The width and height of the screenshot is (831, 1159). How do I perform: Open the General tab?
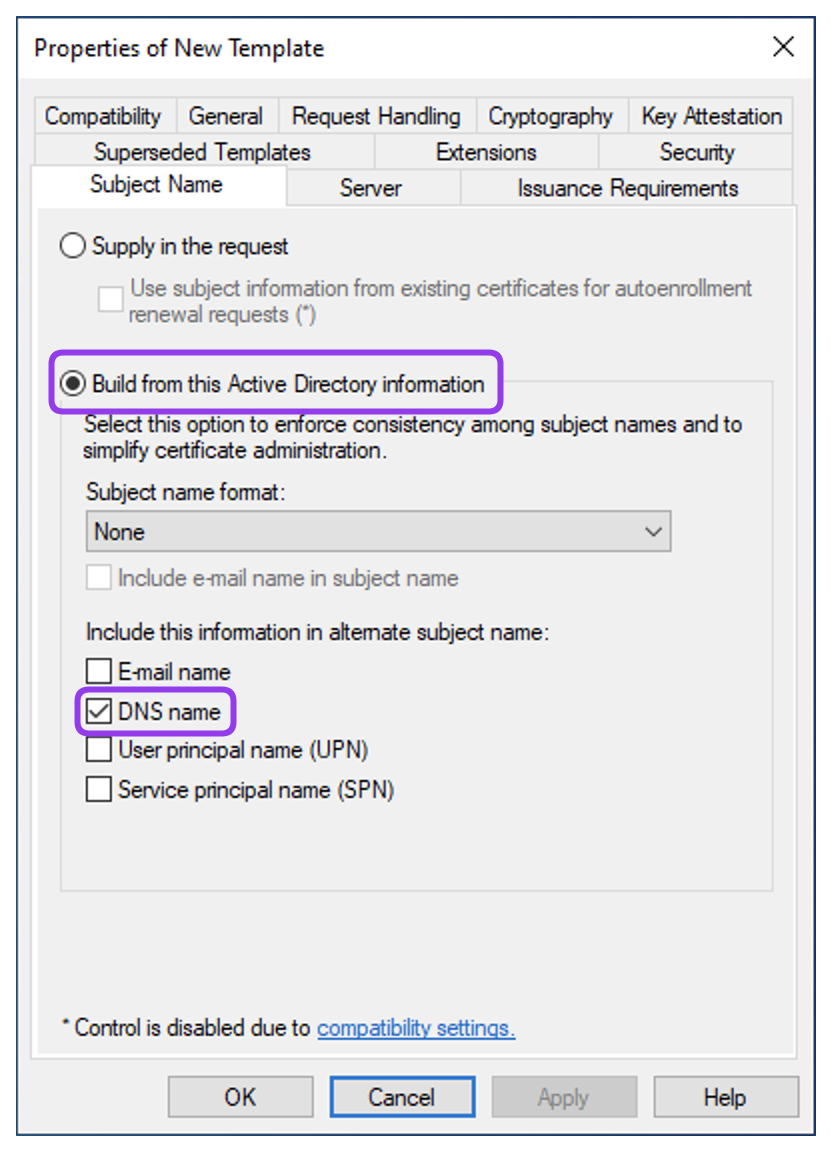coord(225,116)
